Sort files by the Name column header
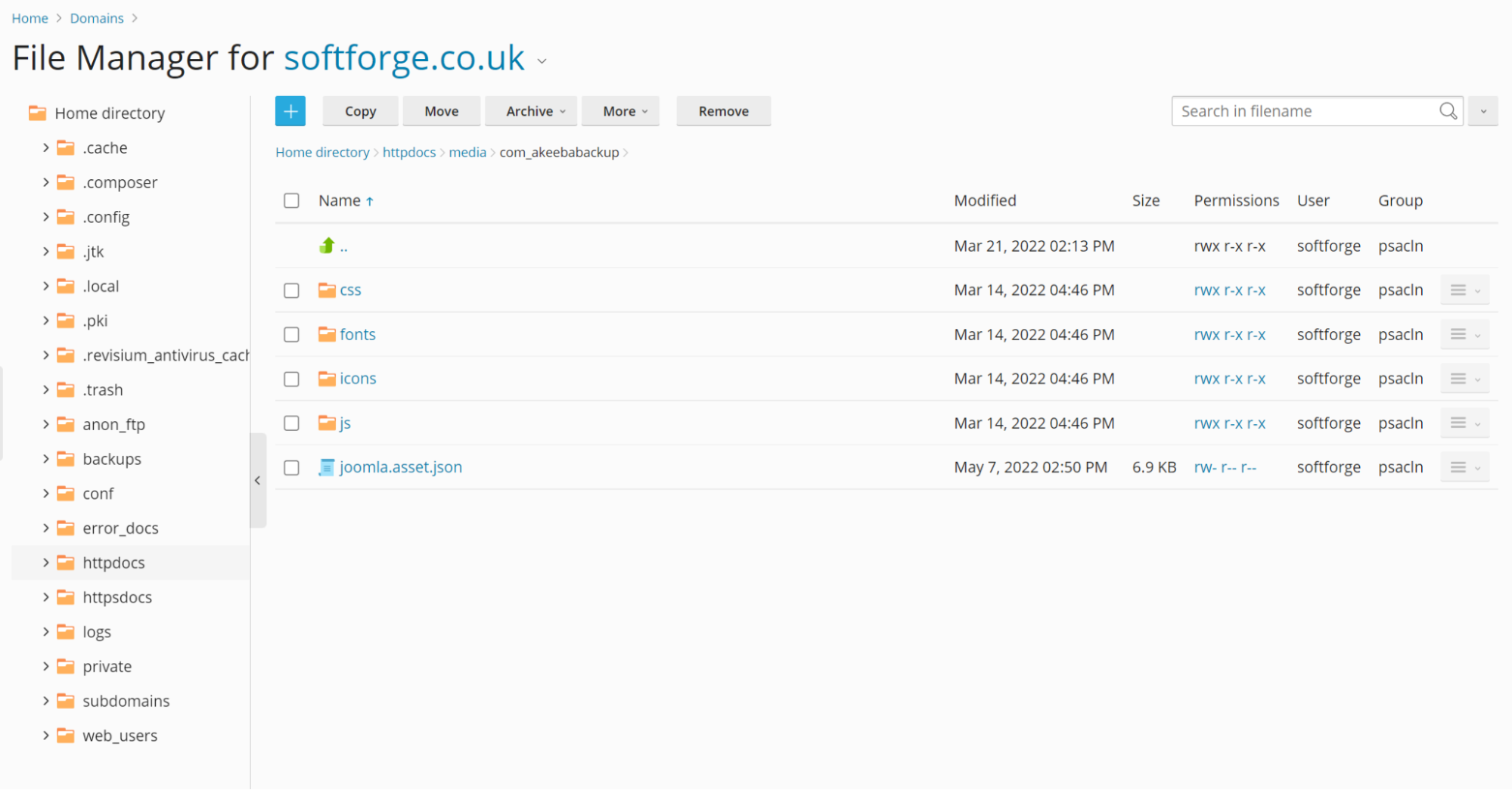This screenshot has width=1512, height=790. pos(340,200)
